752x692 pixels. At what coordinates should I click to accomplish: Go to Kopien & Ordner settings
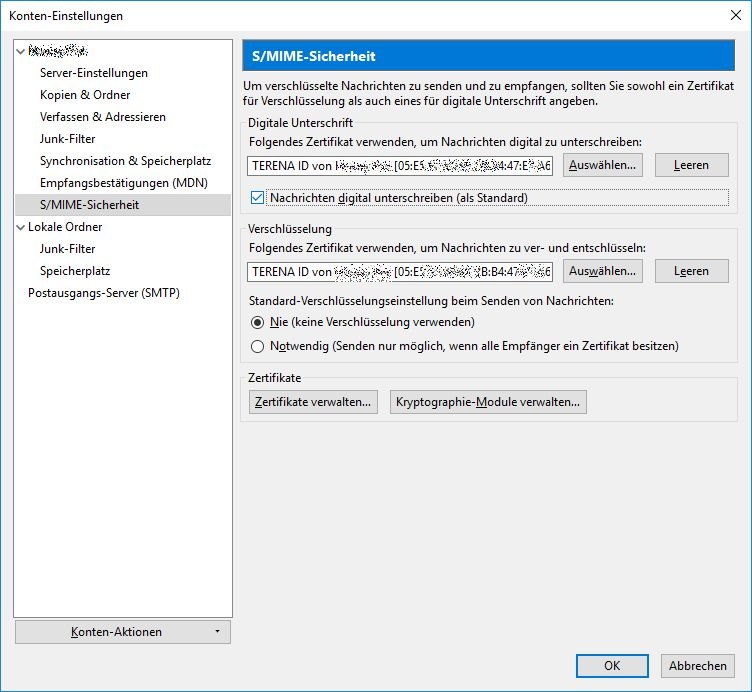tap(85, 95)
